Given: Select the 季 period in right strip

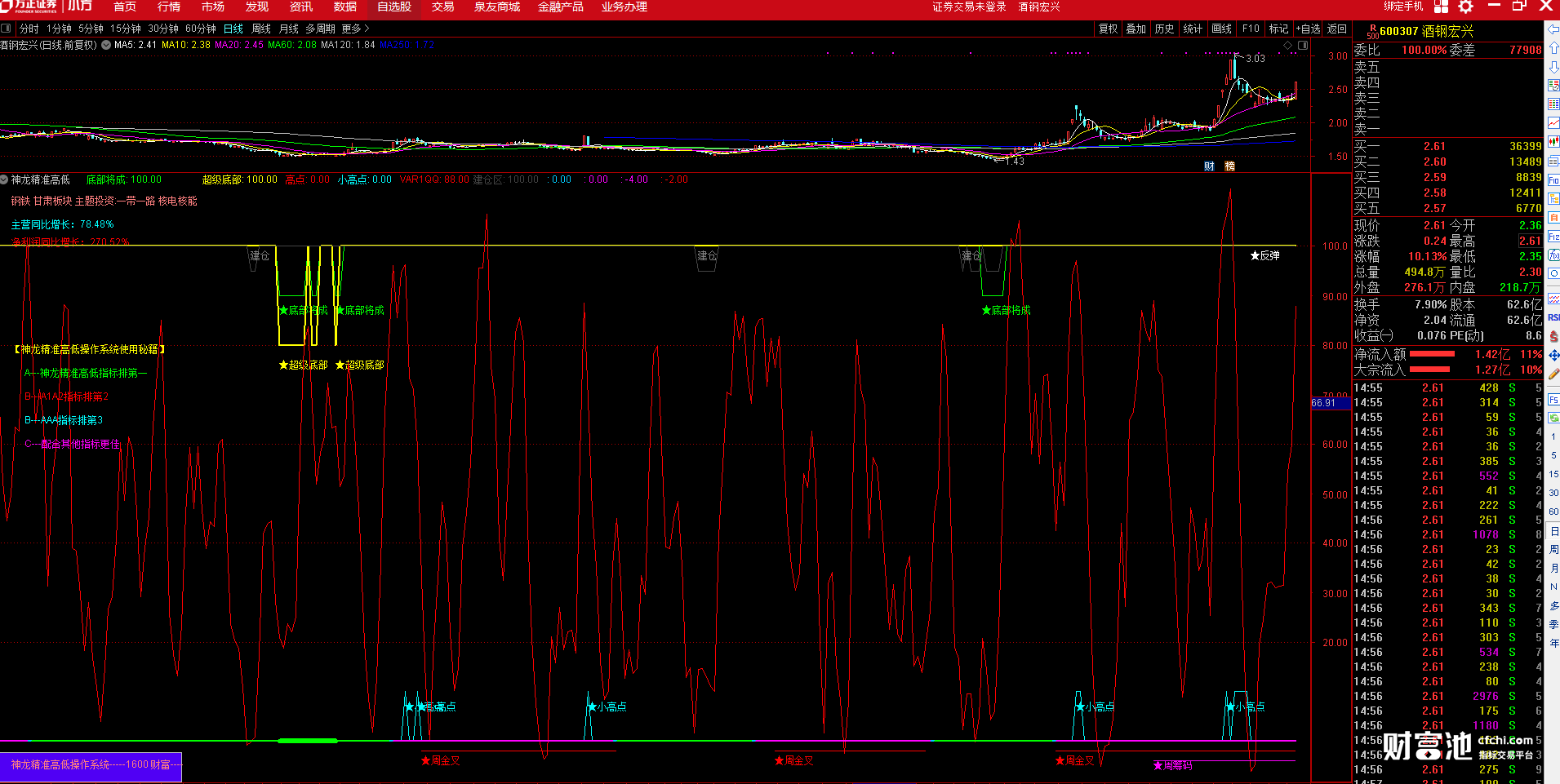Looking at the screenshot, I should click(x=1553, y=624).
